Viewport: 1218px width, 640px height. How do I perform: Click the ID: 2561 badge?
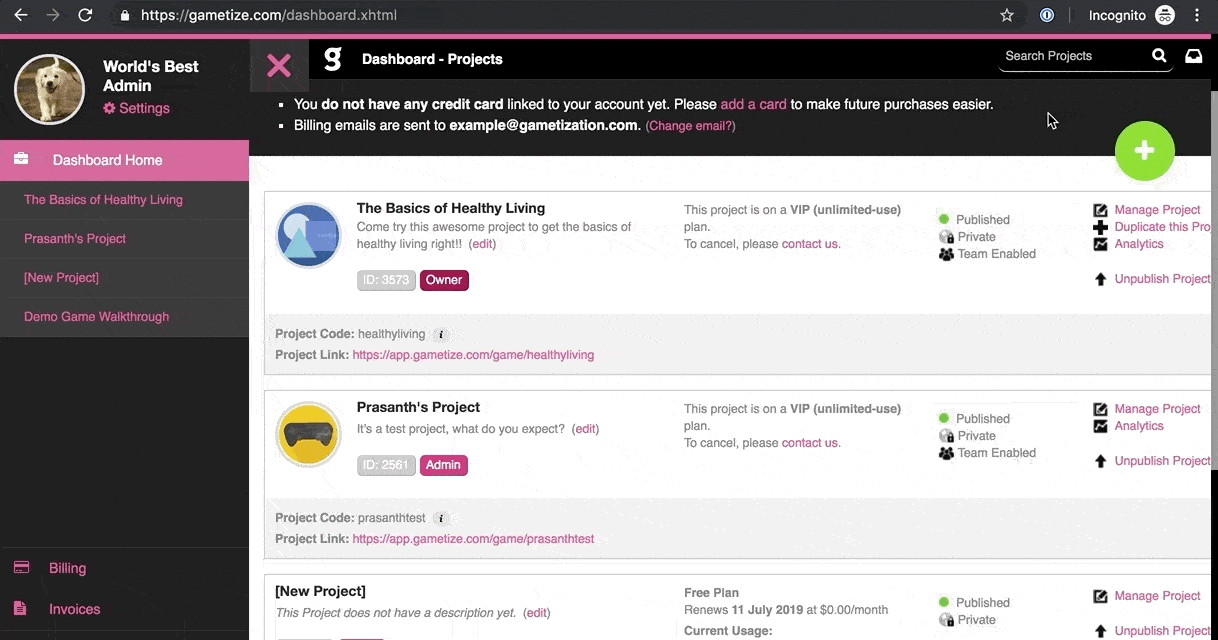[386, 465]
